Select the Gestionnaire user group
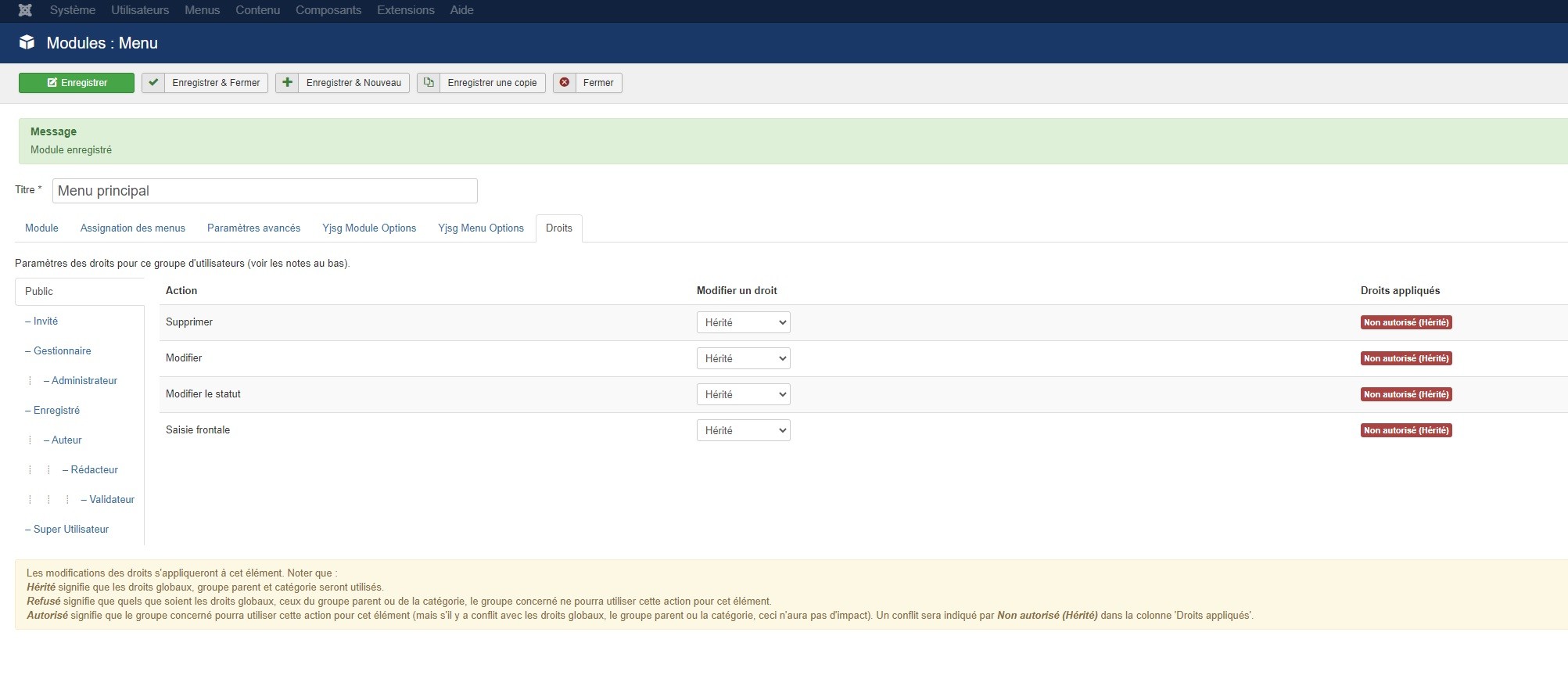This screenshot has height=697, width=1568. pyautogui.click(x=58, y=351)
